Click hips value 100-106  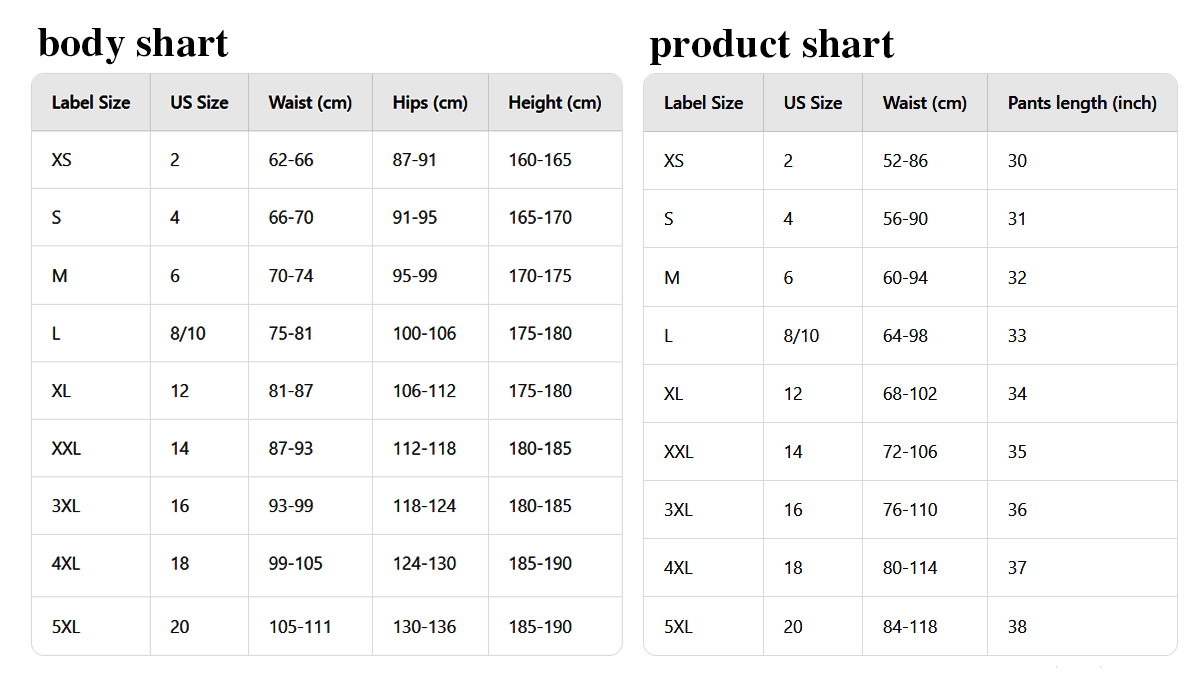pyautogui.click(x=424, y=333)
